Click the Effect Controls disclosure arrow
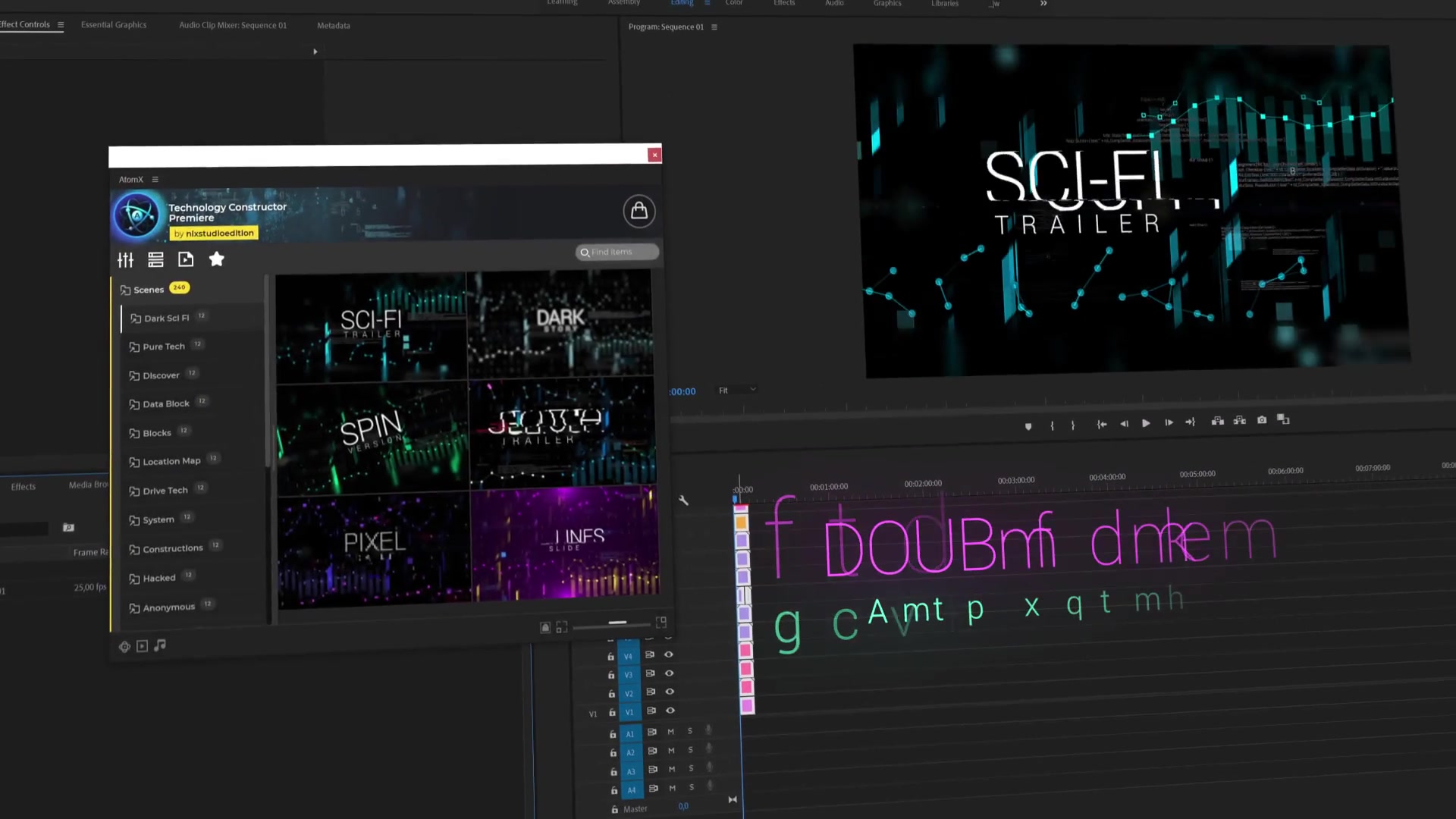Image resolution: width=1456 pixels, height=819 pixels. pos(315,52)
